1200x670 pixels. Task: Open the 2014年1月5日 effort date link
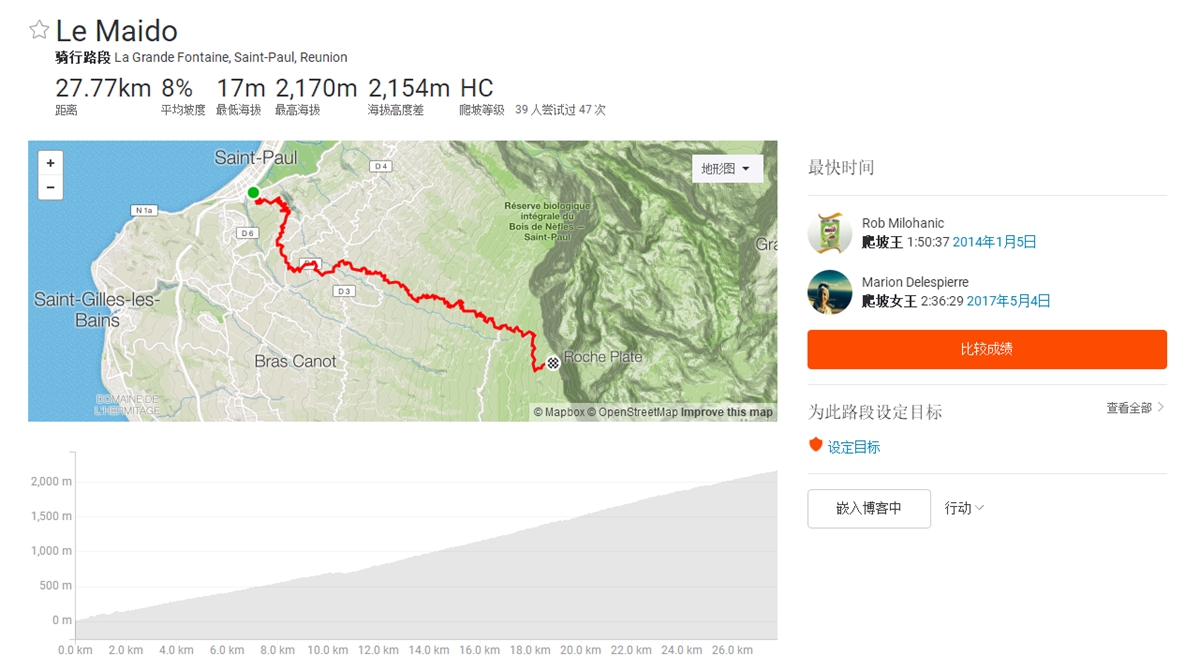[x=994, y=242]
